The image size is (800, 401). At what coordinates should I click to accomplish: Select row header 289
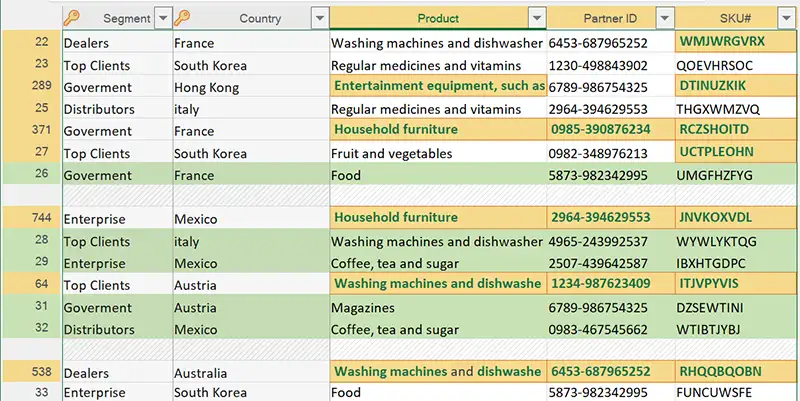pyautogui.click(x=33, y=85)
